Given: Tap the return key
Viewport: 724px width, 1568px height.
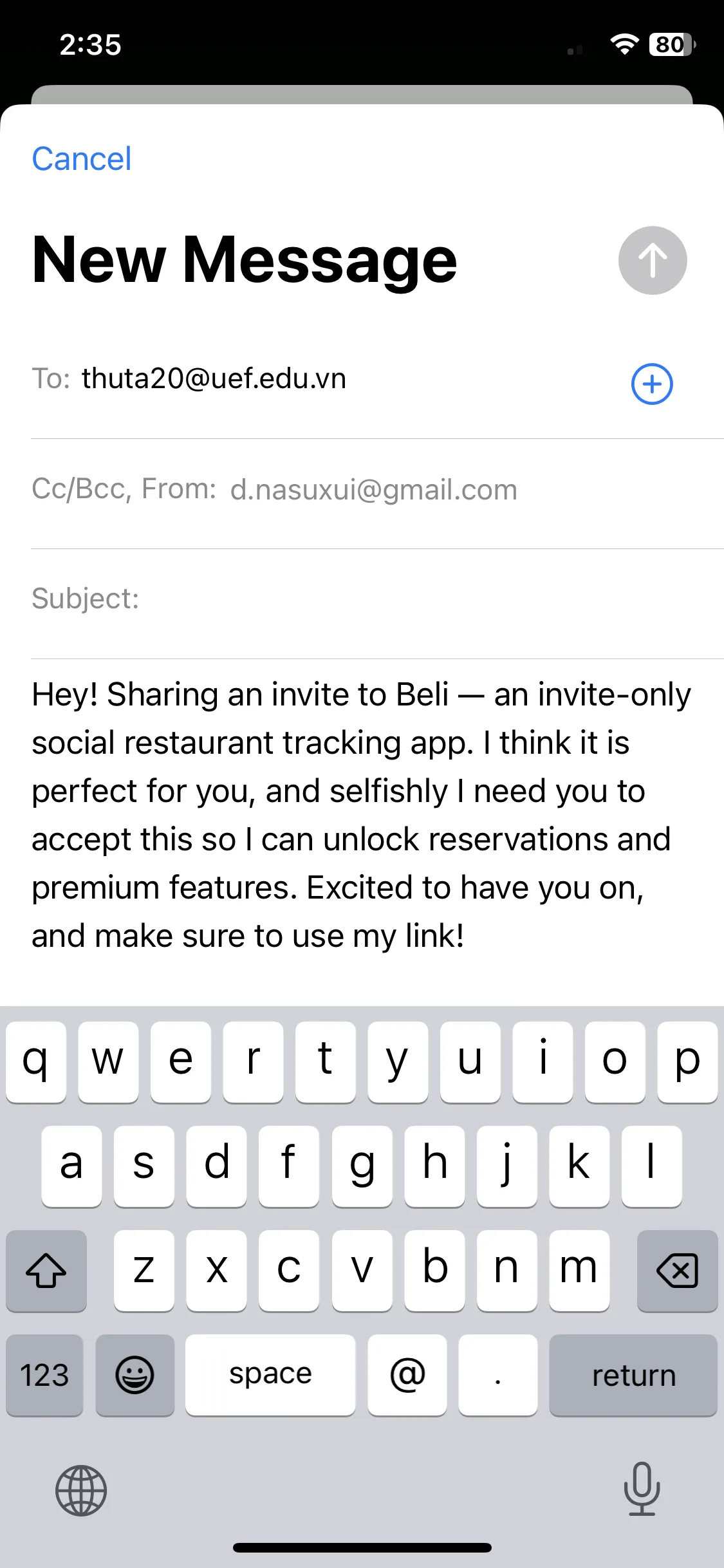Looking at the screenshot, I should pos(633,1375).
